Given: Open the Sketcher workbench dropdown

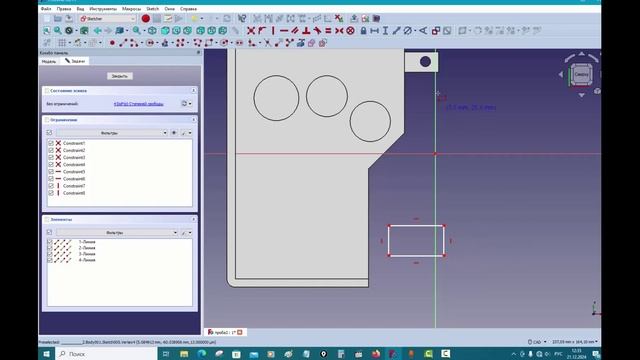Looking at the screenshot, I should (108, 19).
